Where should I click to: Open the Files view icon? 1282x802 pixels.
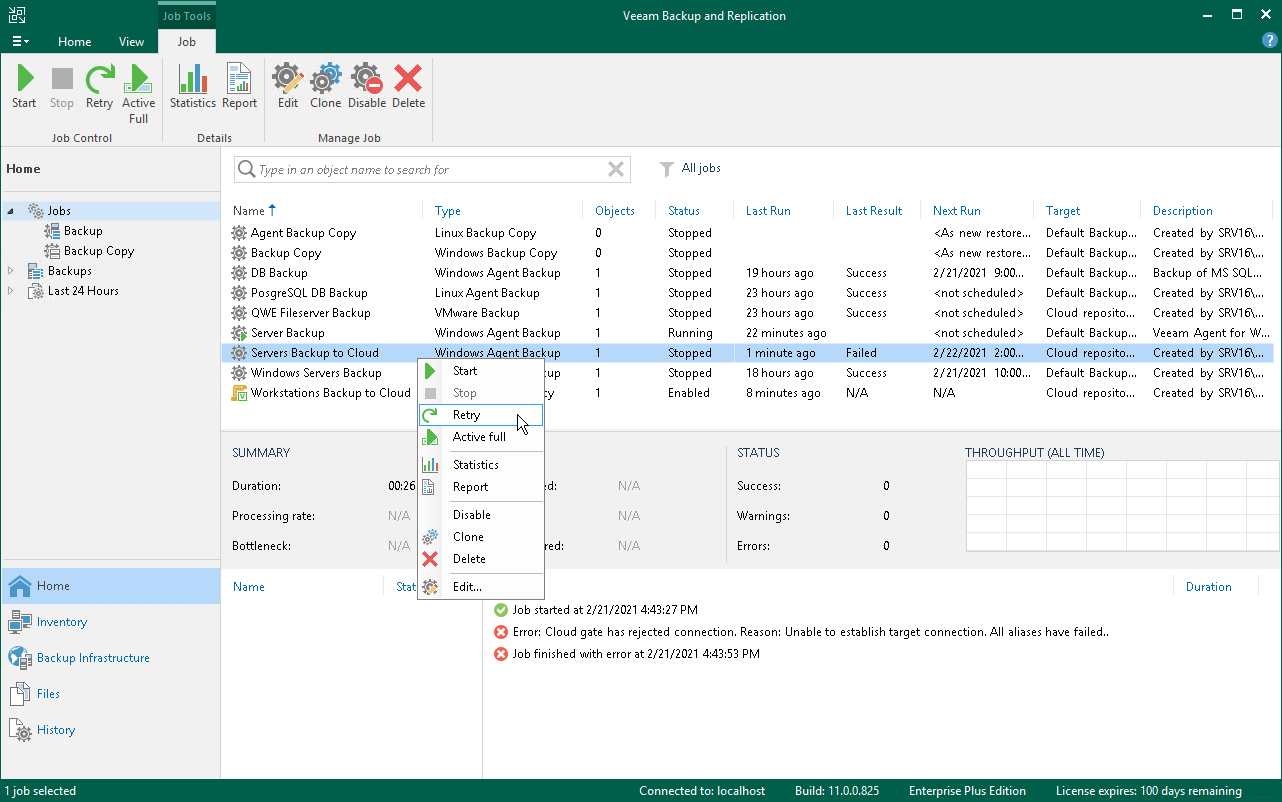[20, 694]
